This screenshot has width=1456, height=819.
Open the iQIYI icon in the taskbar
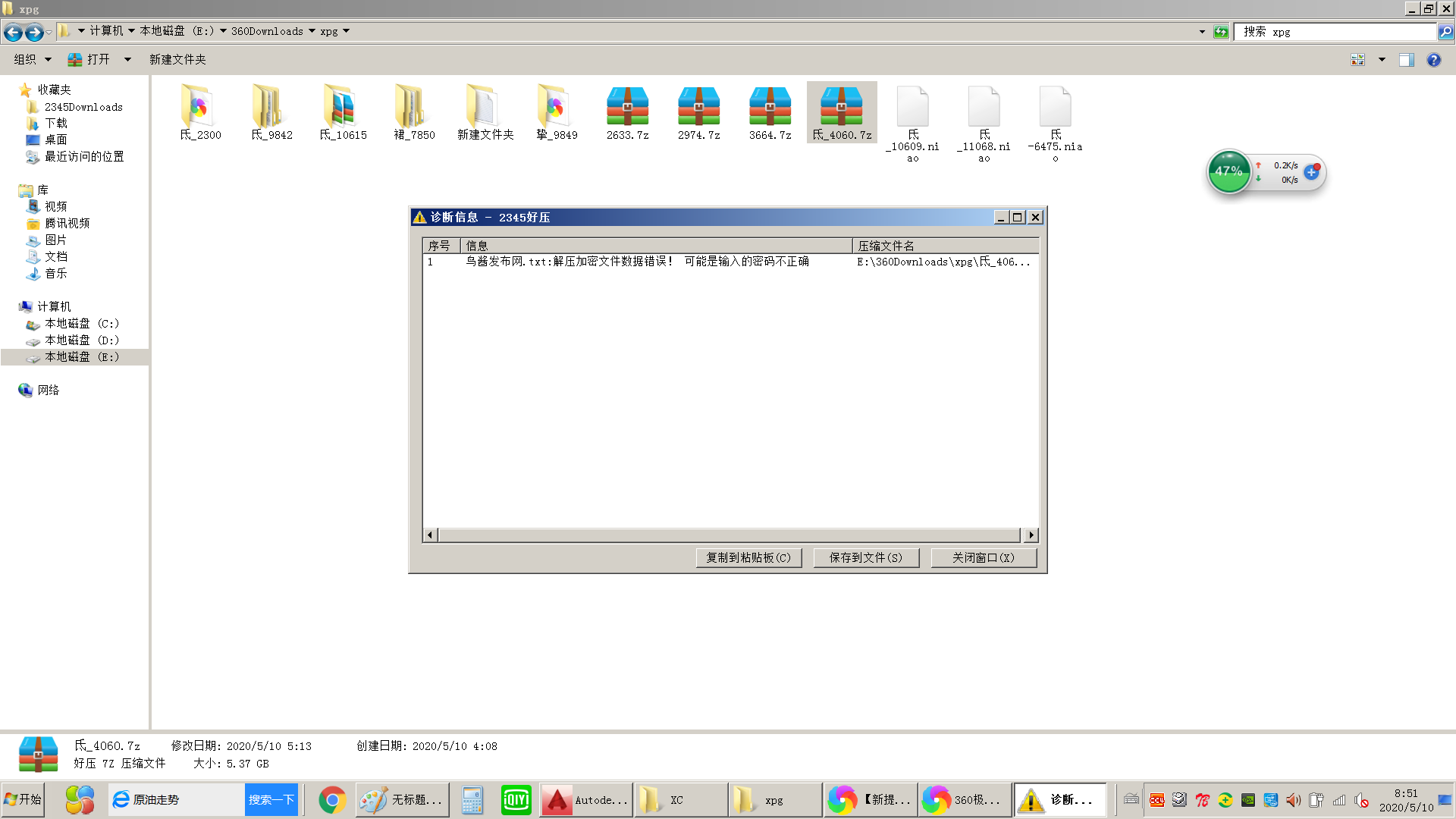click(516, 800)
